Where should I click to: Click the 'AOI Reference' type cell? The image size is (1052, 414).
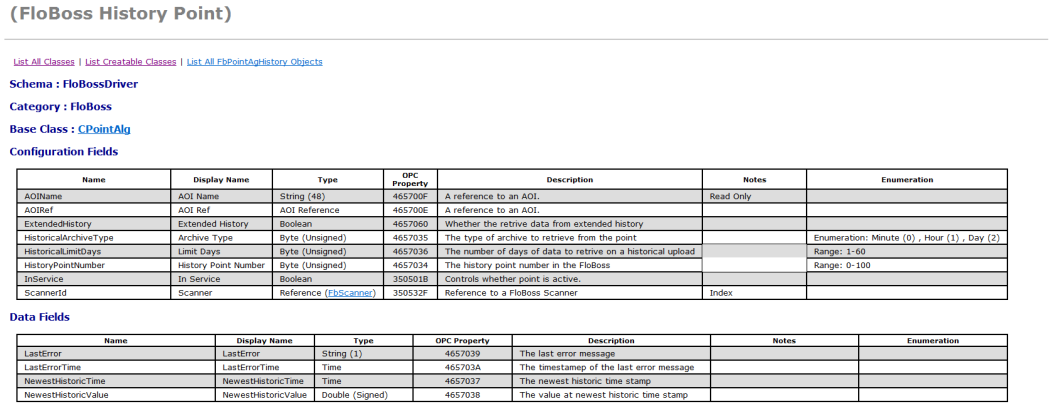click(328, 210)
